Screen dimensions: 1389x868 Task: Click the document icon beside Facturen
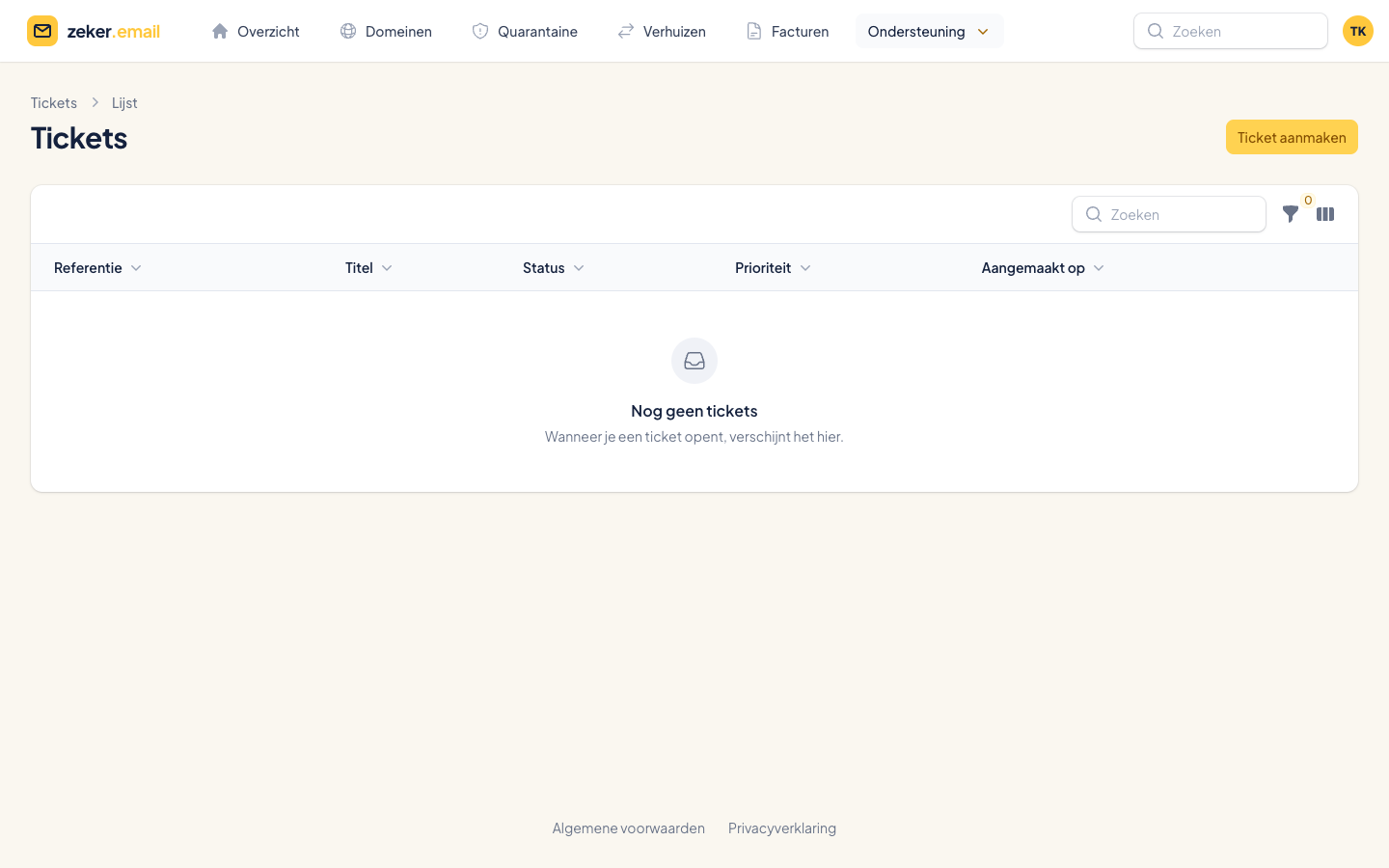pyautogui.click(x=754, y=31)
